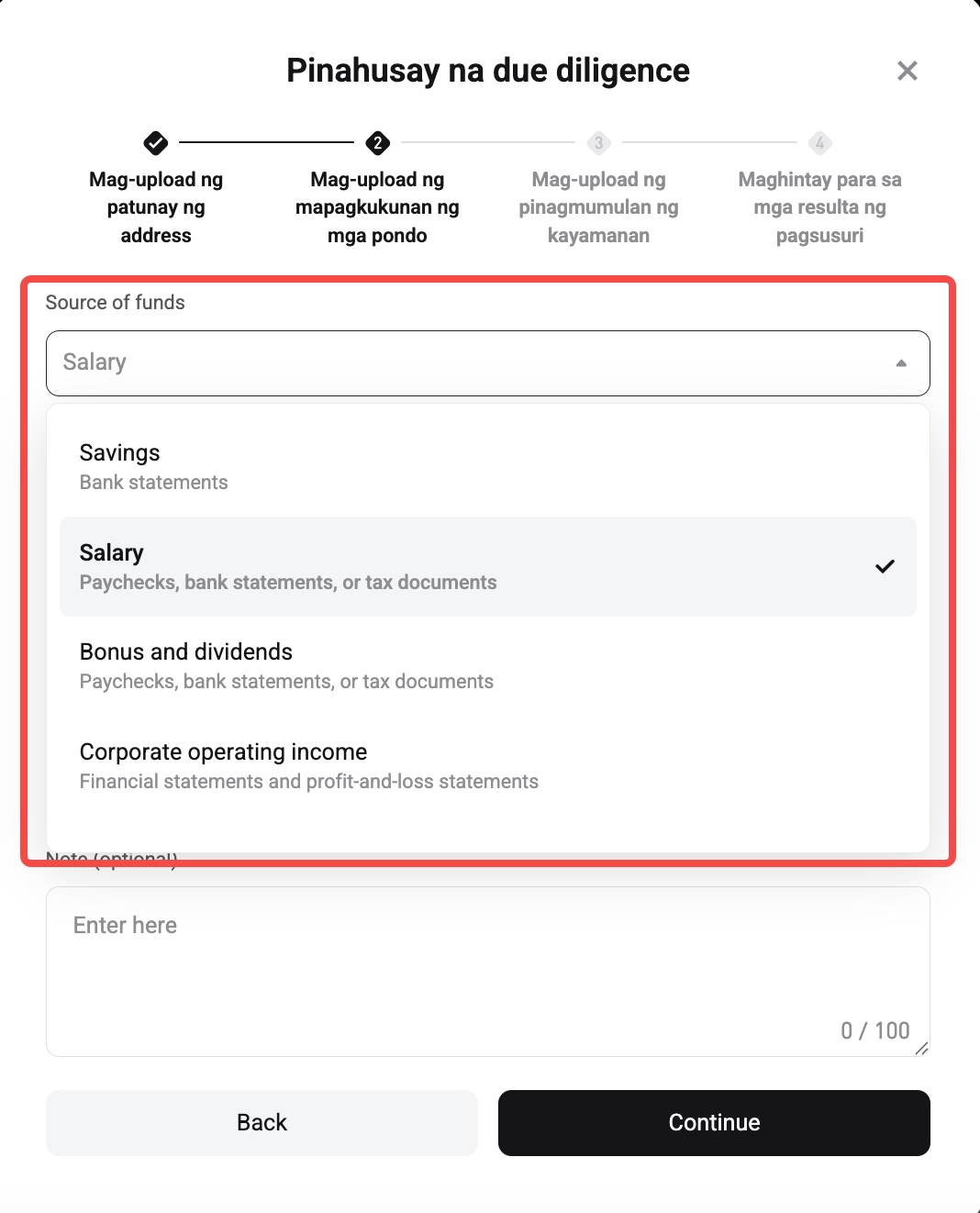This screenshot has width=980, height=1213.
Task: Click the step 4 diamond indicator
Action: 819,143
